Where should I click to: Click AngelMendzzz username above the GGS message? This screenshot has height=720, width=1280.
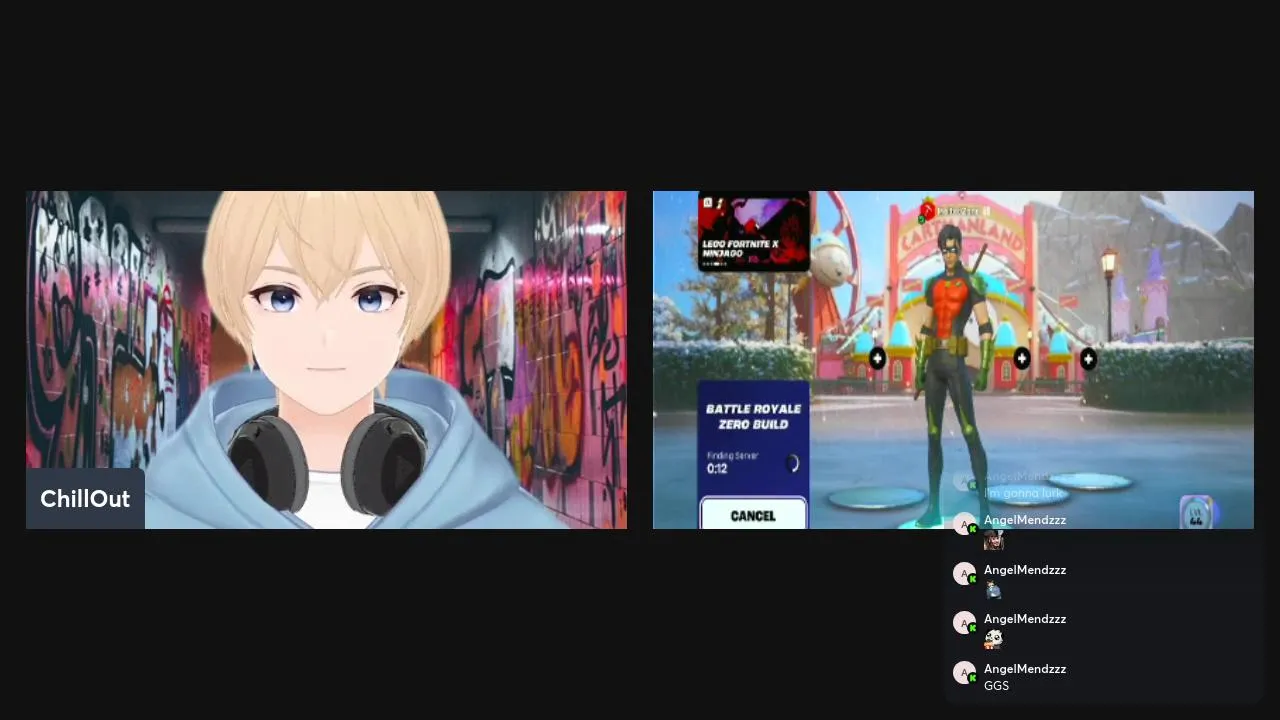[1025, 669]
